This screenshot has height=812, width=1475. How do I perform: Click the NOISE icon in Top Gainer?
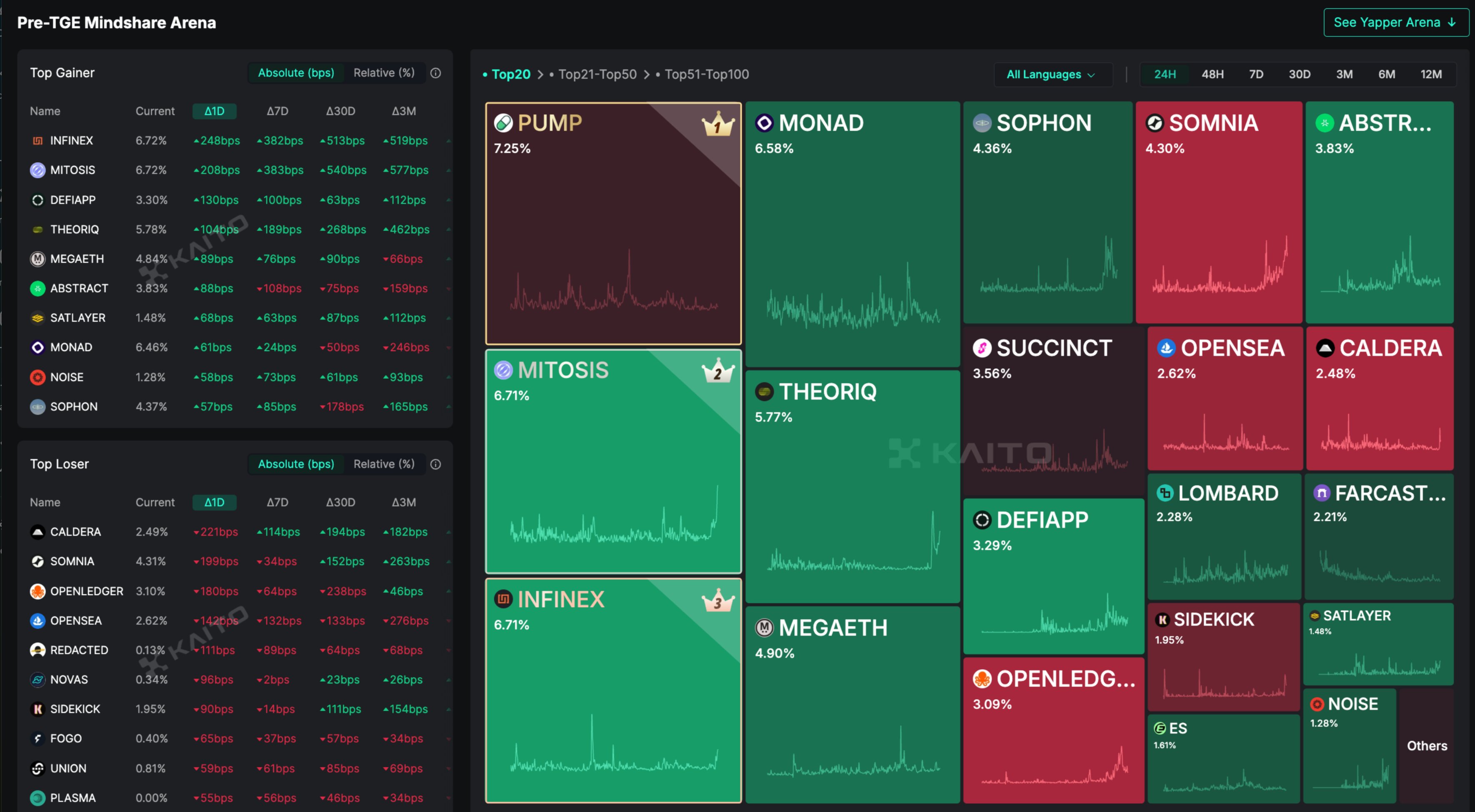click(38, 377)
